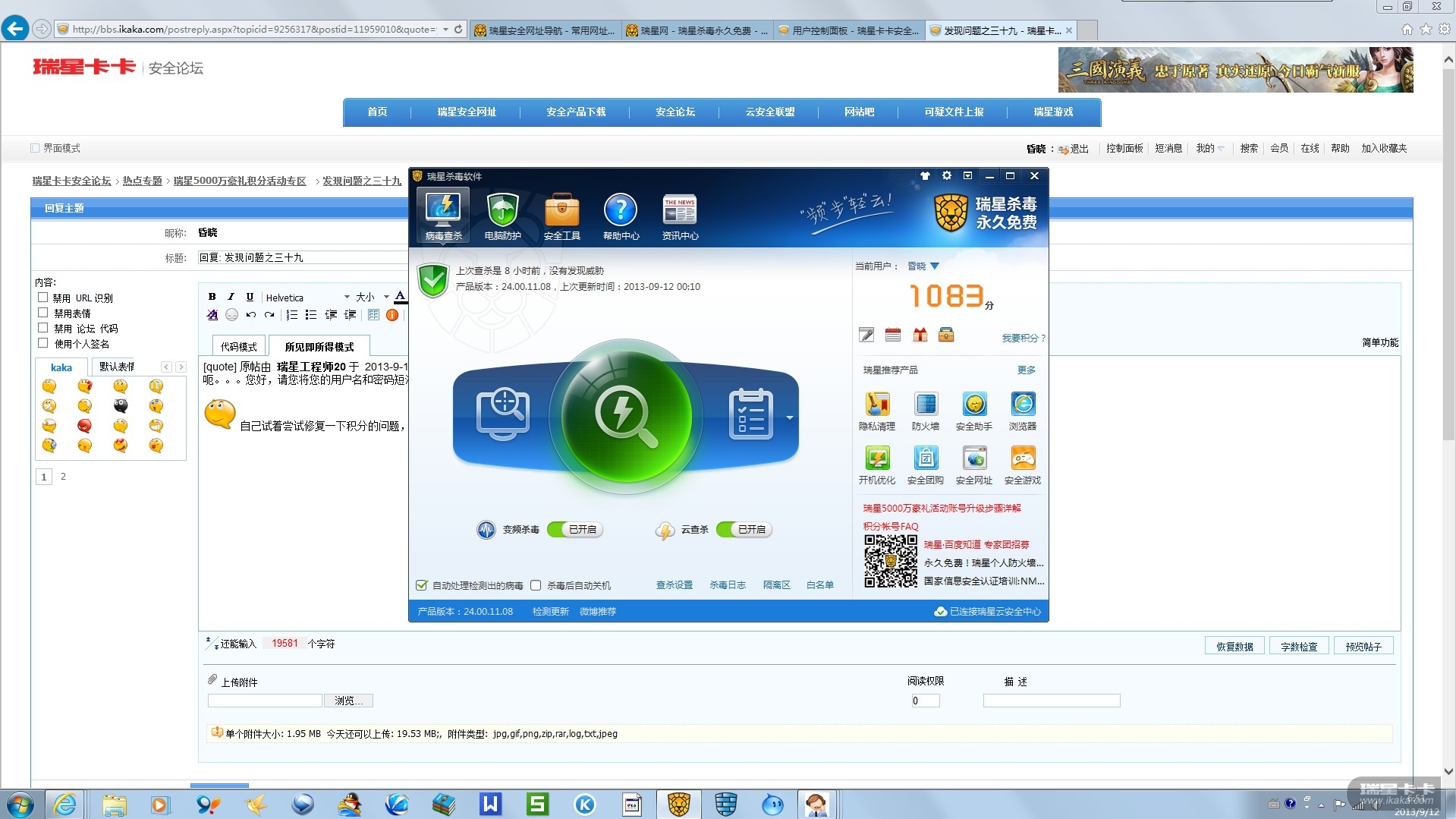Insert a table in the post editor
1456x819 pixels.
pyautogui.click(x=373, y=315)
